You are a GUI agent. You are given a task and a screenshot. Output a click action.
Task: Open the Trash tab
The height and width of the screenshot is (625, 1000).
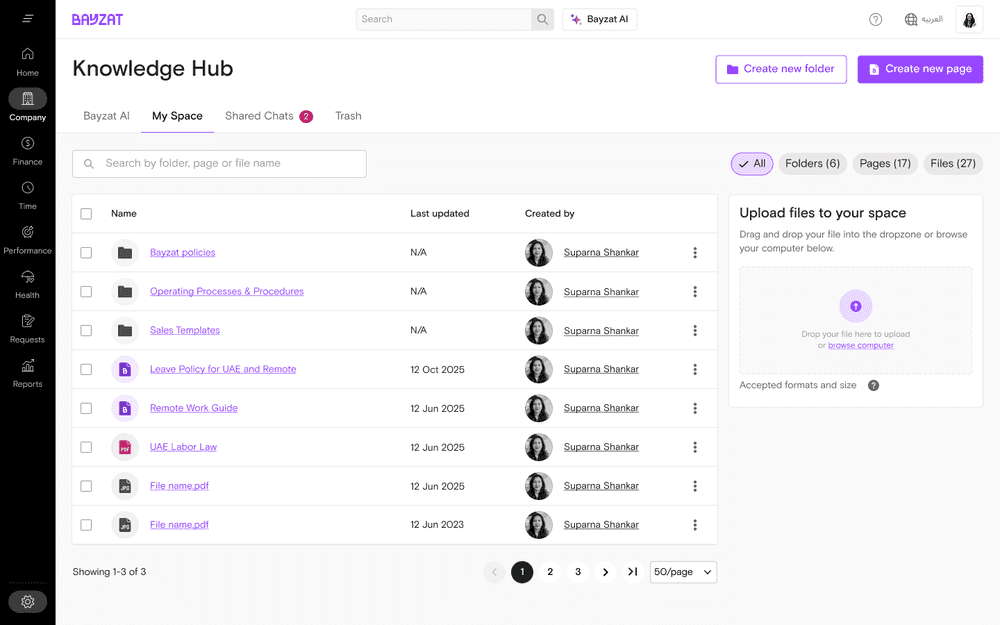coord(348,116)
